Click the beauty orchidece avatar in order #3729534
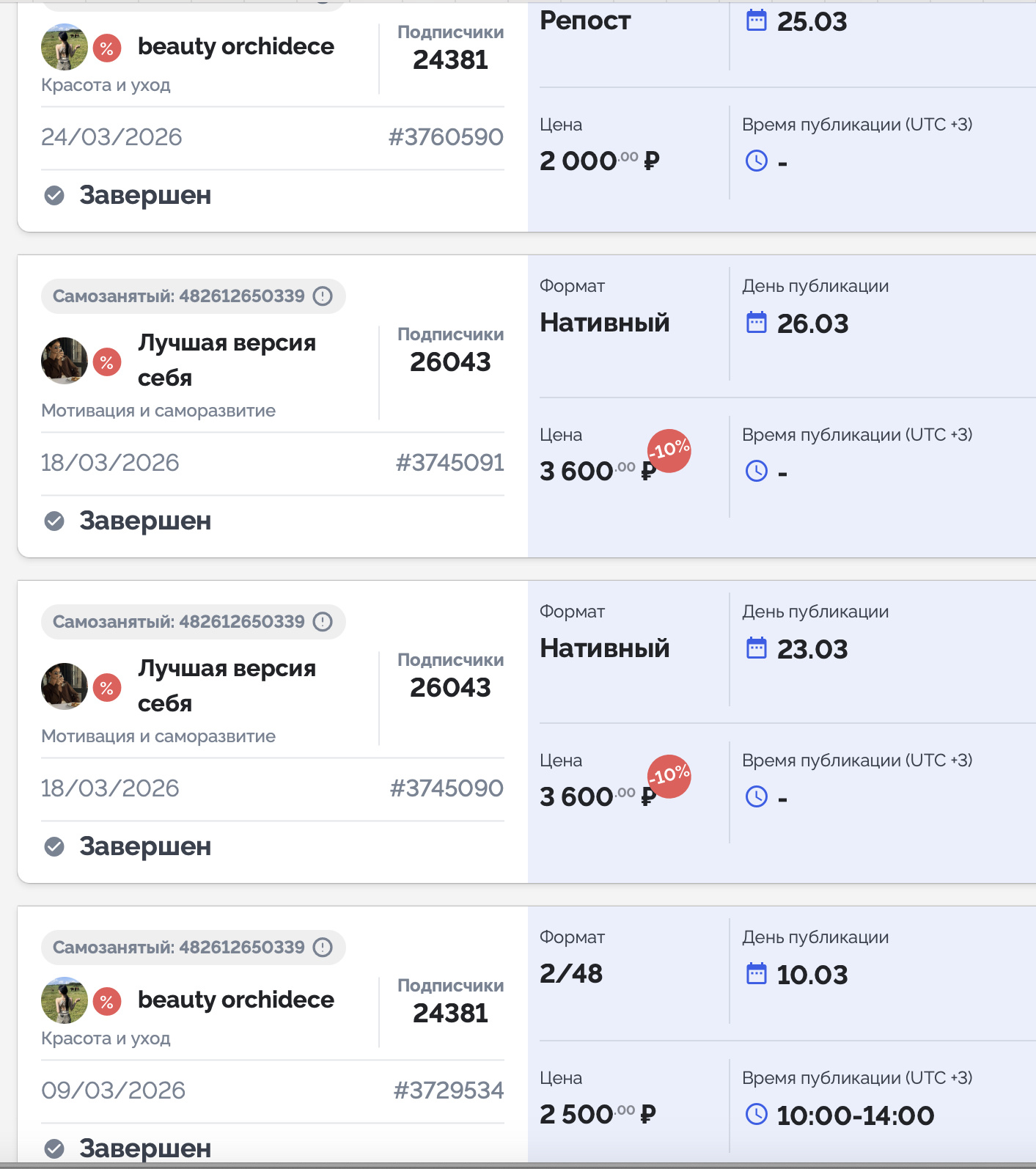1036x1169 pixels. 65,1000
